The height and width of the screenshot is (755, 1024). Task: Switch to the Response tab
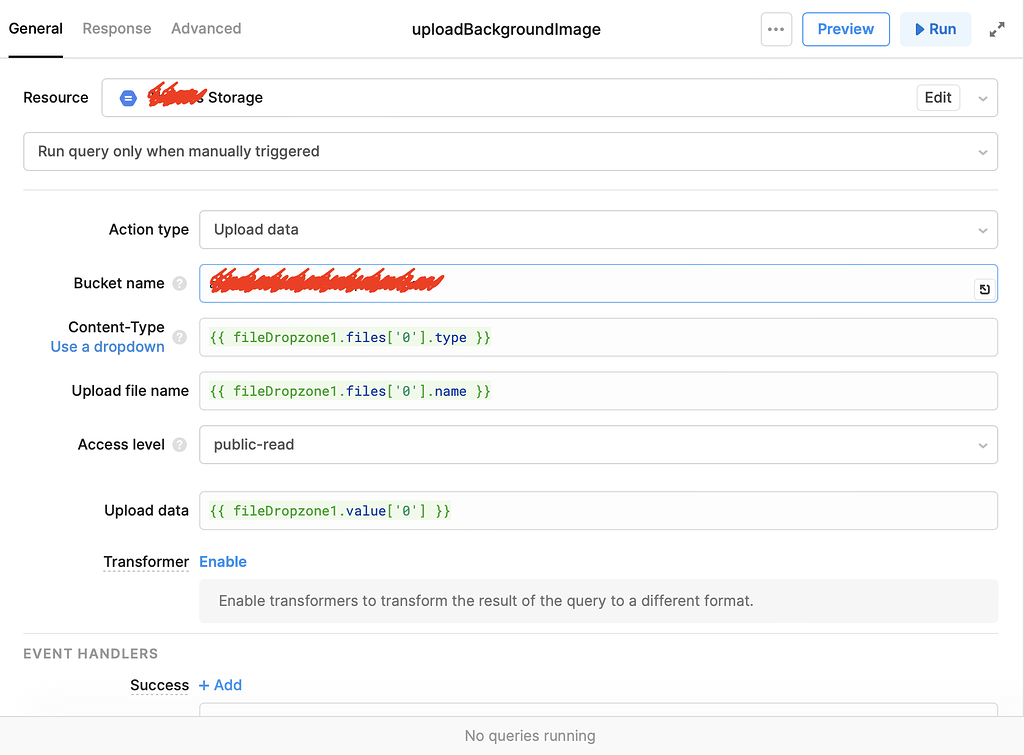[x=116, y=29]
